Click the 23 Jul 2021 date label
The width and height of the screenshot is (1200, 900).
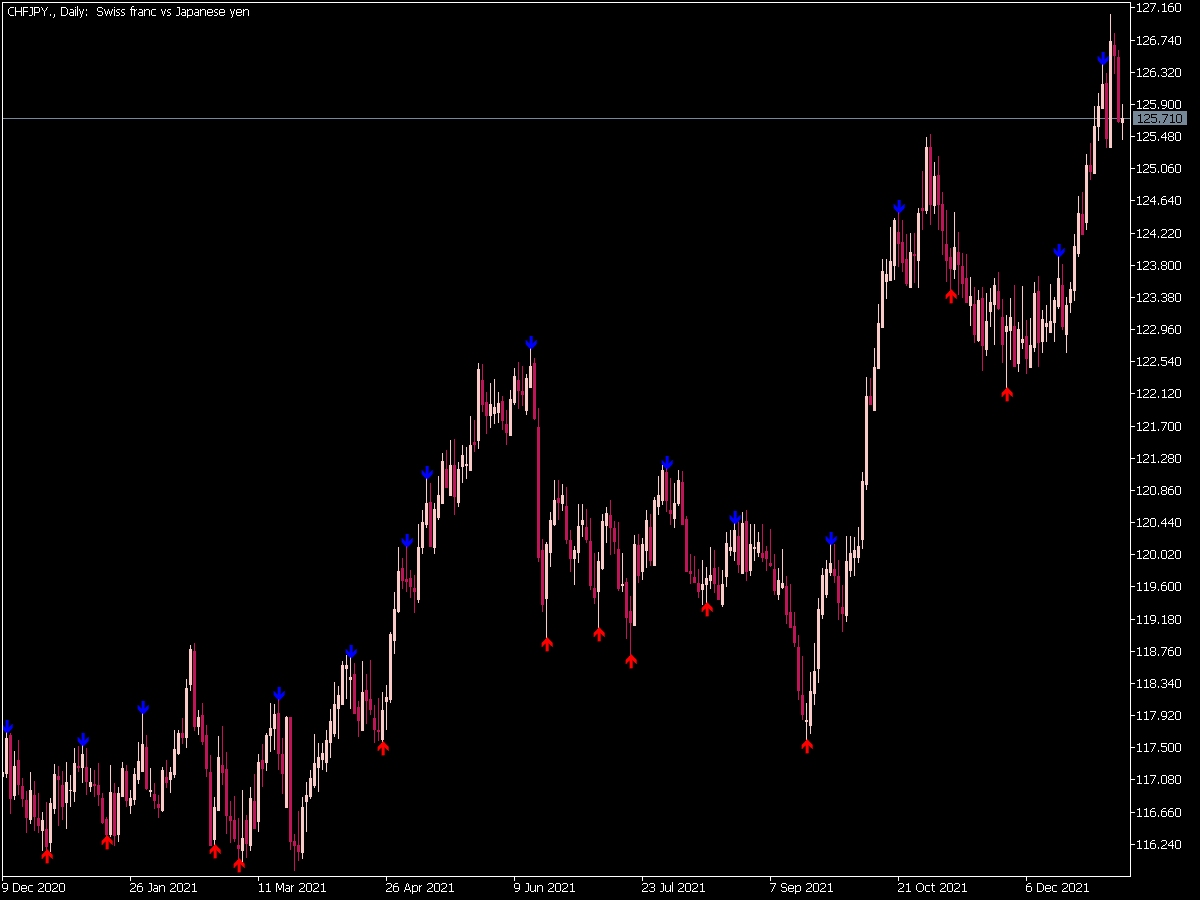(675, 887)
